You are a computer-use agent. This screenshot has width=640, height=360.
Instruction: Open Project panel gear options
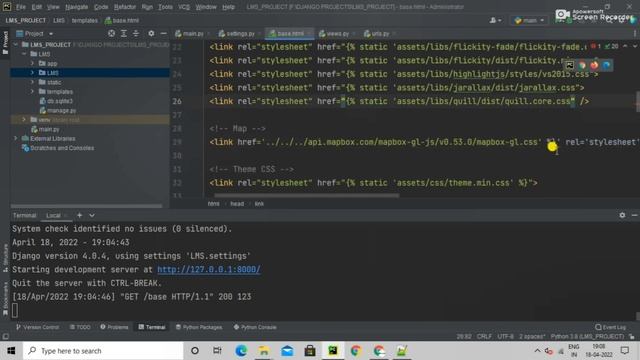[x=151, y=33]
